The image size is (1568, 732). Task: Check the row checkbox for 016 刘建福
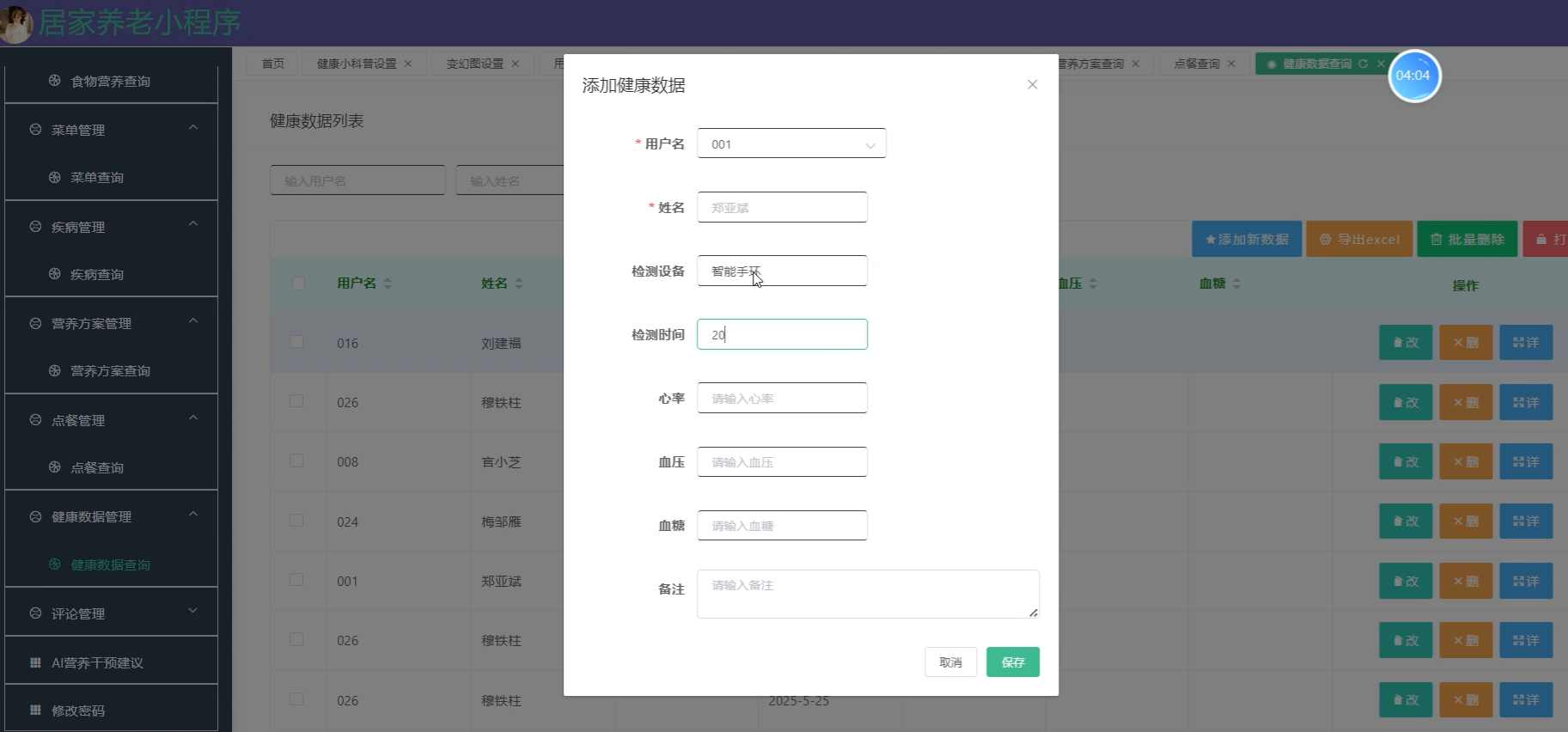coord(296,341)
